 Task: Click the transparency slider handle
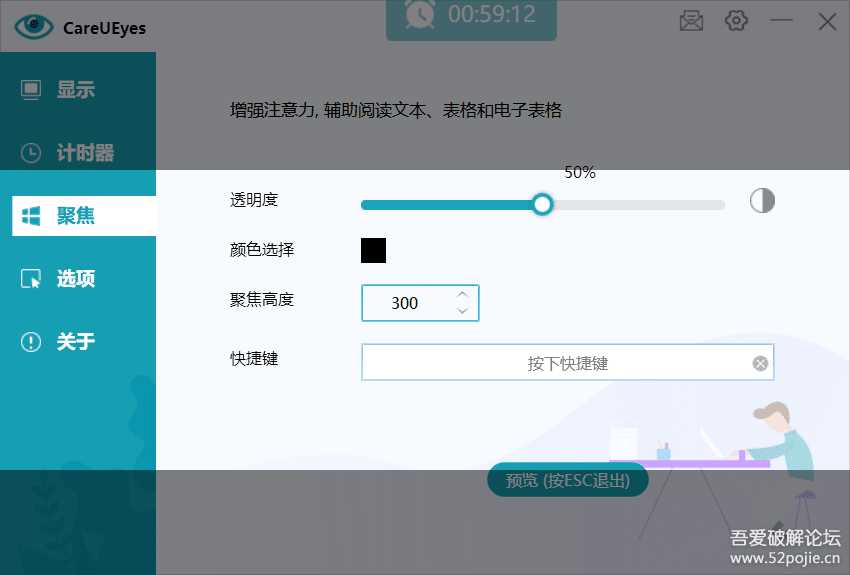coord(542,204)
